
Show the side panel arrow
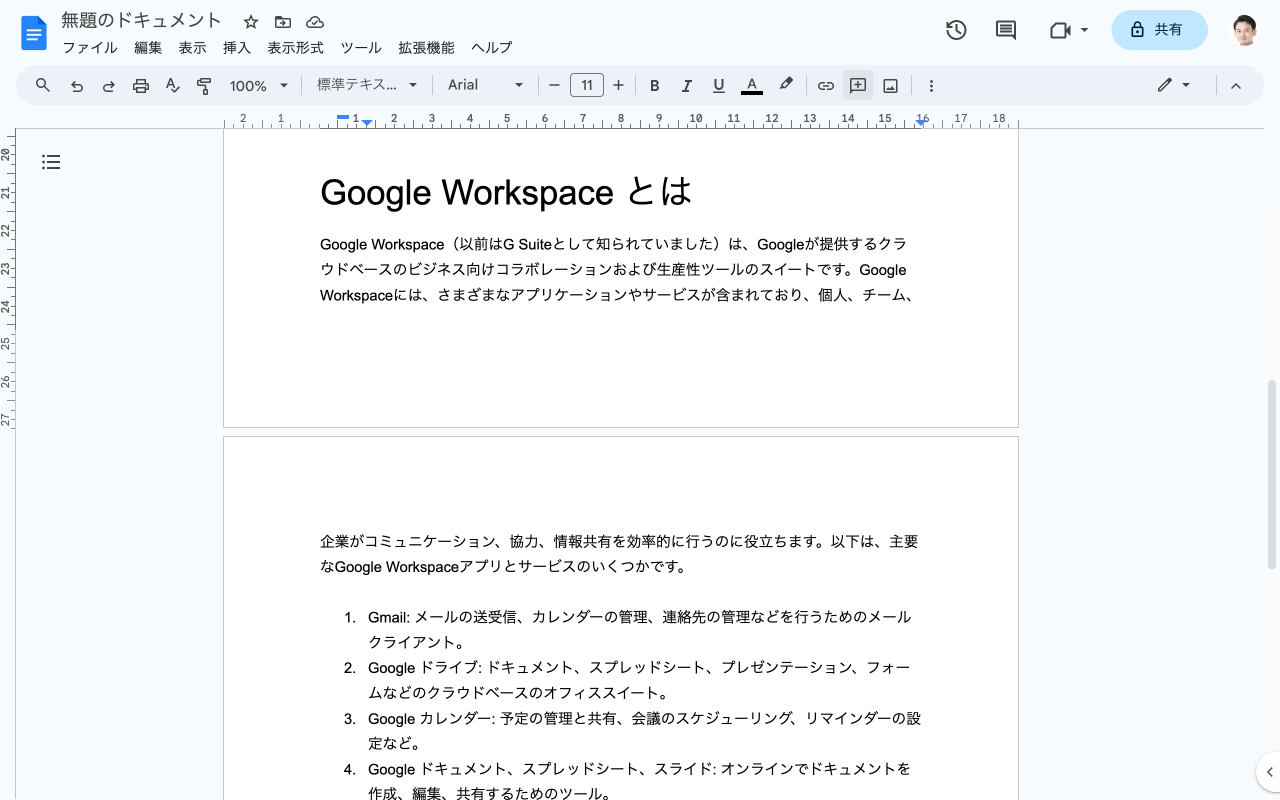pos(1268,772)
